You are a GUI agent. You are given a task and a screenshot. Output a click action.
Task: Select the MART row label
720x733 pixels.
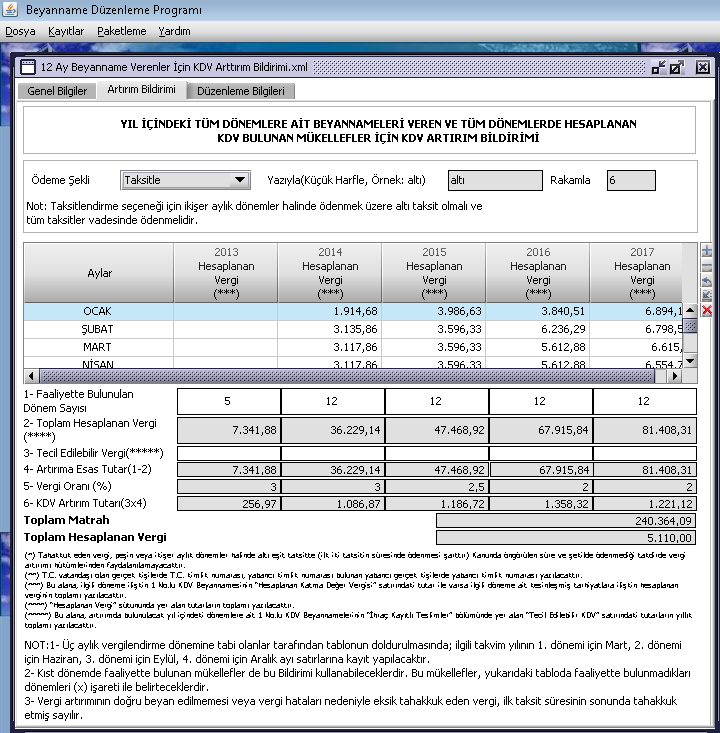pyautogui.click(x=99, y=347)
